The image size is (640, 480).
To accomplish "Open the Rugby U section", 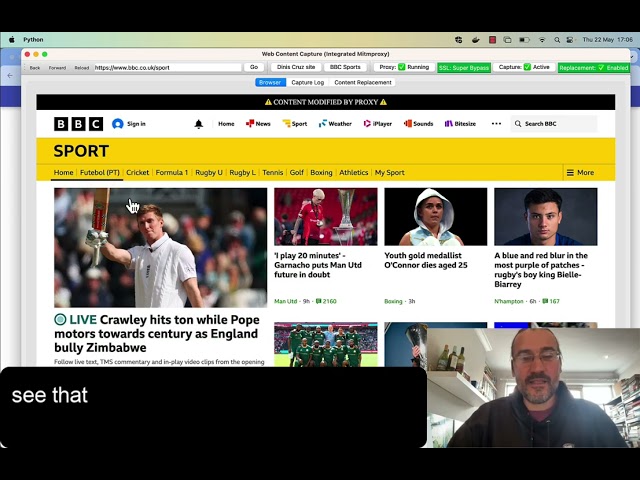I will [x=209, y=173].
